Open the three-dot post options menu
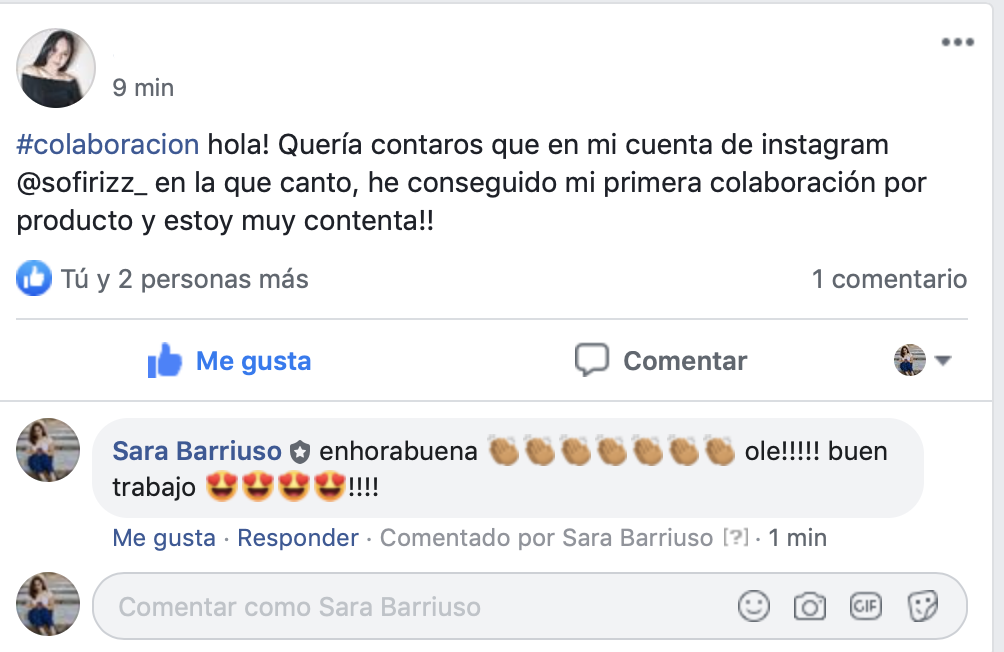Viewport: 1004px width, 652px height. click(957, 42)
